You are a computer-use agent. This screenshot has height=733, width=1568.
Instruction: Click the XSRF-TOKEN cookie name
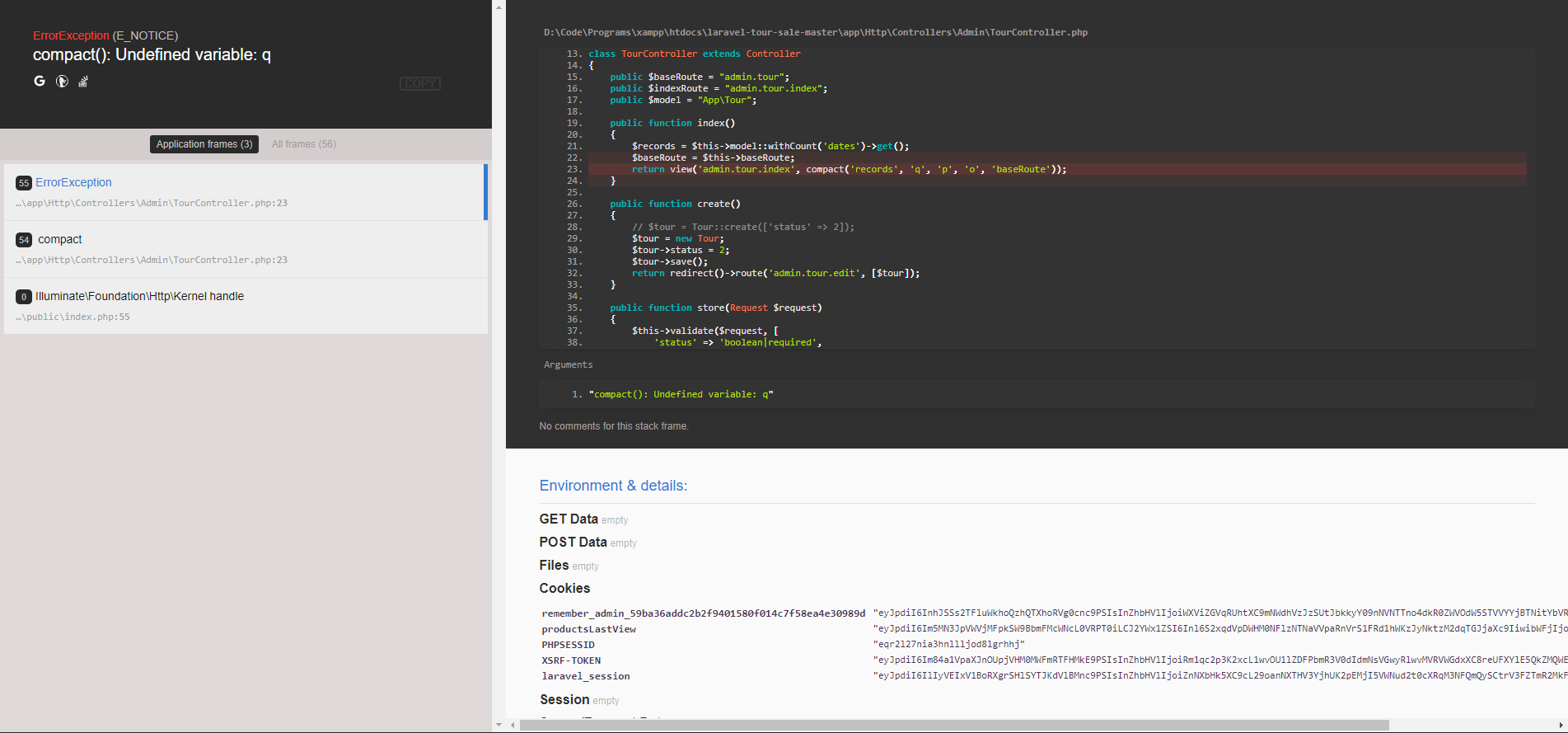571,660
